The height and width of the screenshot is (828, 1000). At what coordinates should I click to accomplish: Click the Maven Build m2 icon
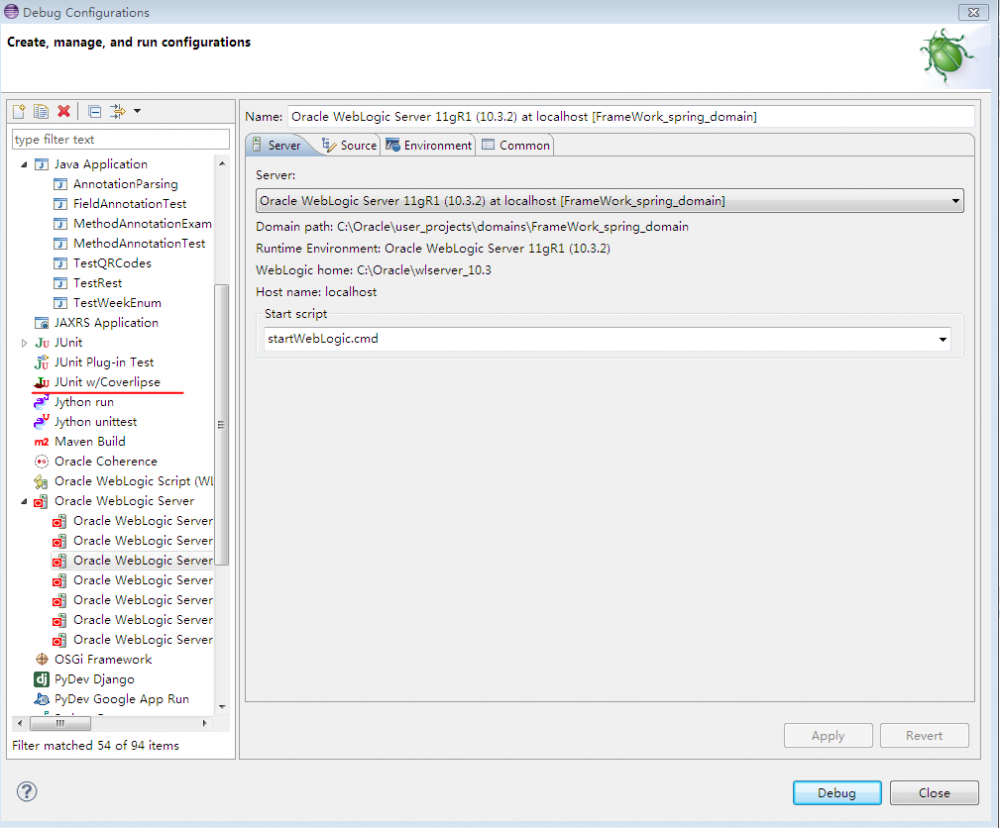(x=41, y=442)
